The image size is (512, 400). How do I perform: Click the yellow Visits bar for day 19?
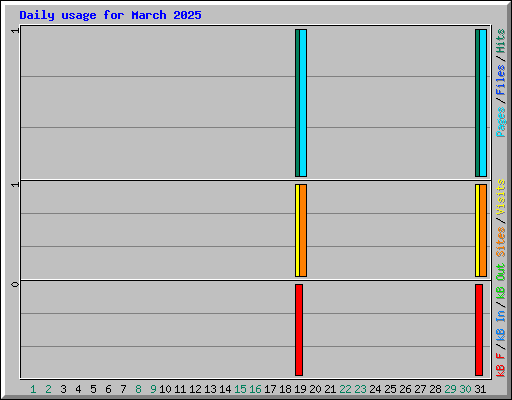297,230
